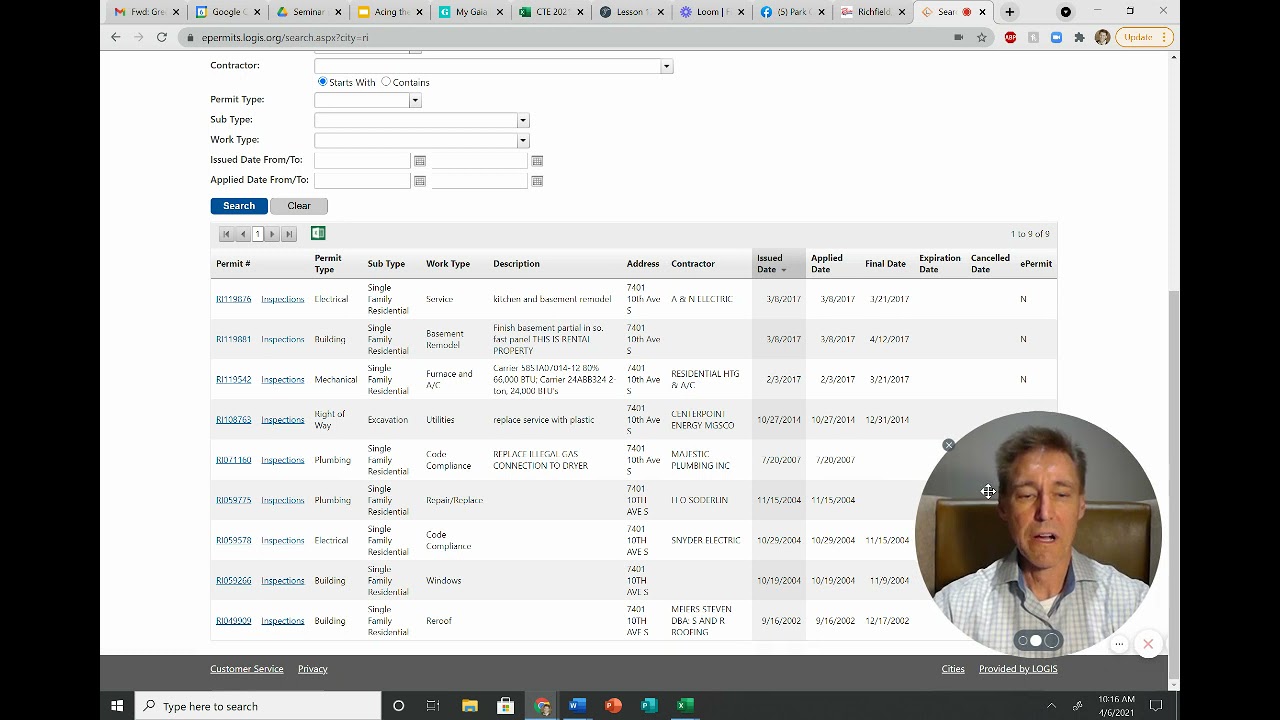Image resolution: width=1280 pixels, height=720 pixels.
Task: Expand the Contractor dropdown
Action: coord(666,66)
